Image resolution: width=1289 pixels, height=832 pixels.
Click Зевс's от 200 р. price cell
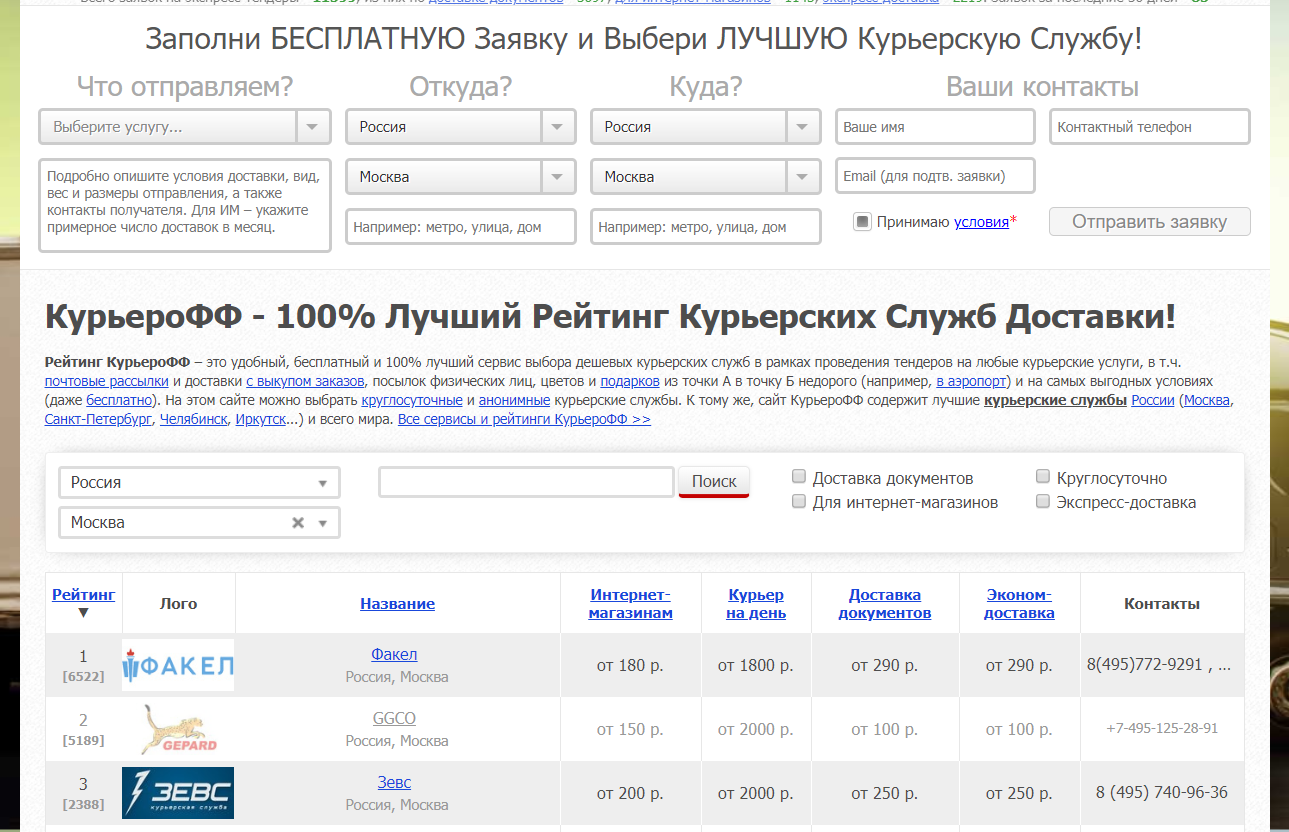pyautogui.click(x=630, y=793)
